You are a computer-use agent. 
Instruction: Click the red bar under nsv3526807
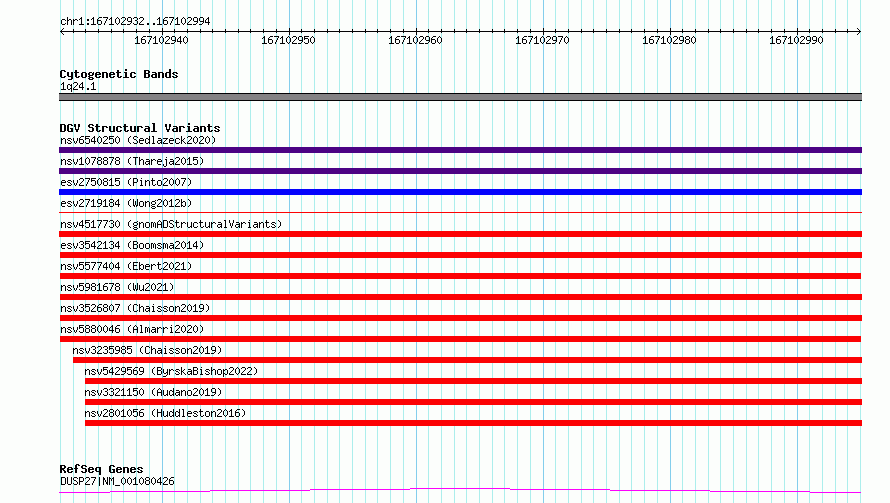pyautogui.click(x=460, y=318)
